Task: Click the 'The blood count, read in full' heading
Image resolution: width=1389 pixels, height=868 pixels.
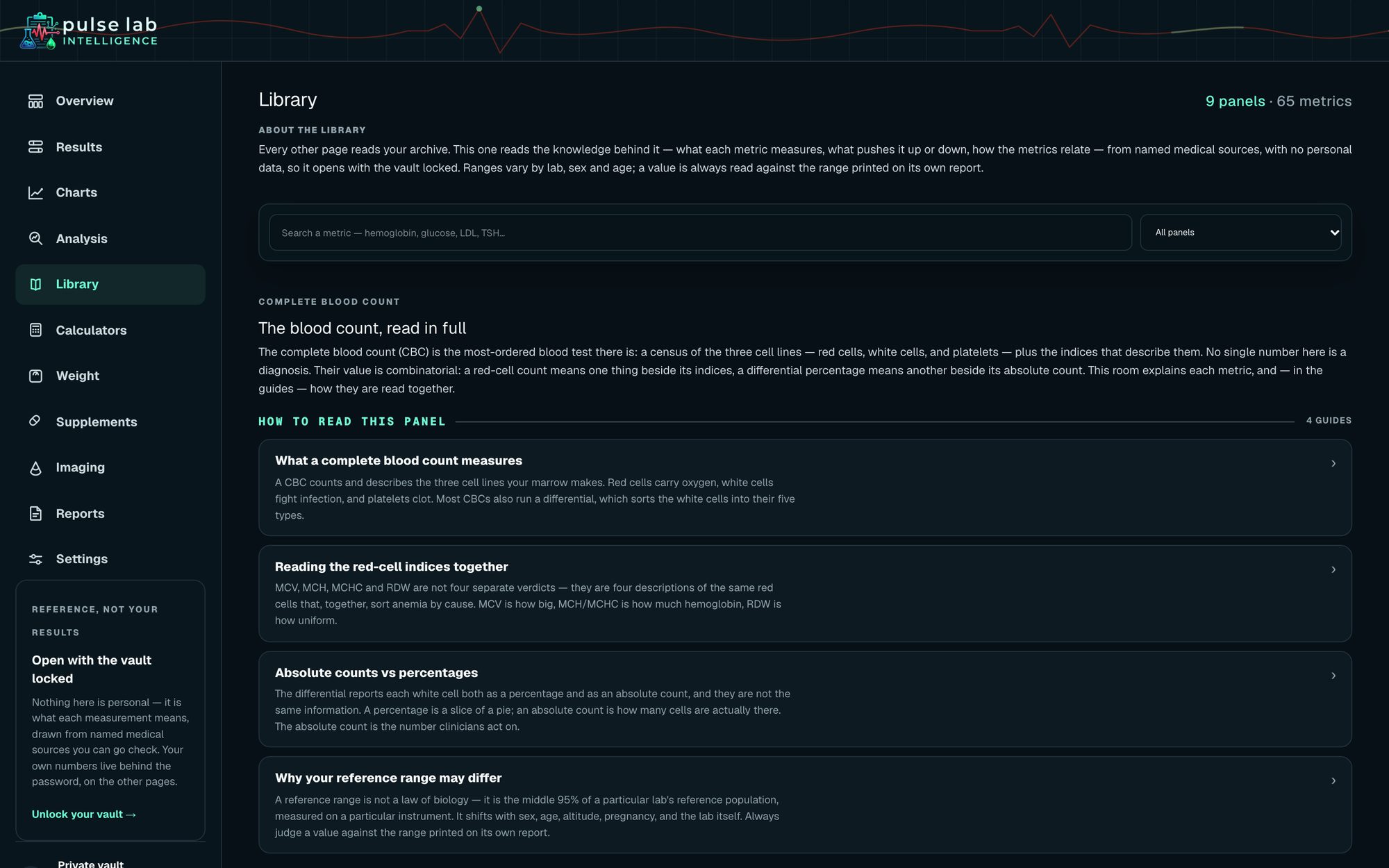Action: (x=362, y=328)
